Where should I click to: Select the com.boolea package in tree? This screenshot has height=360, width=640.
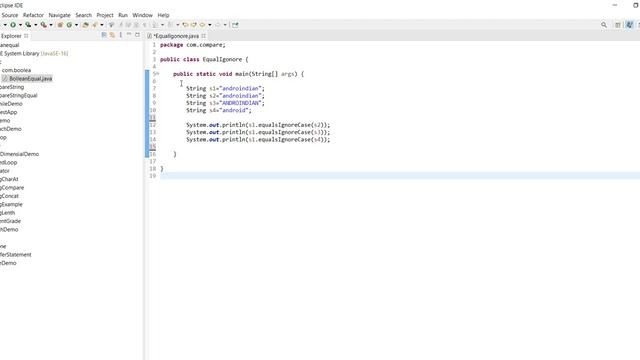pos(16,70)
